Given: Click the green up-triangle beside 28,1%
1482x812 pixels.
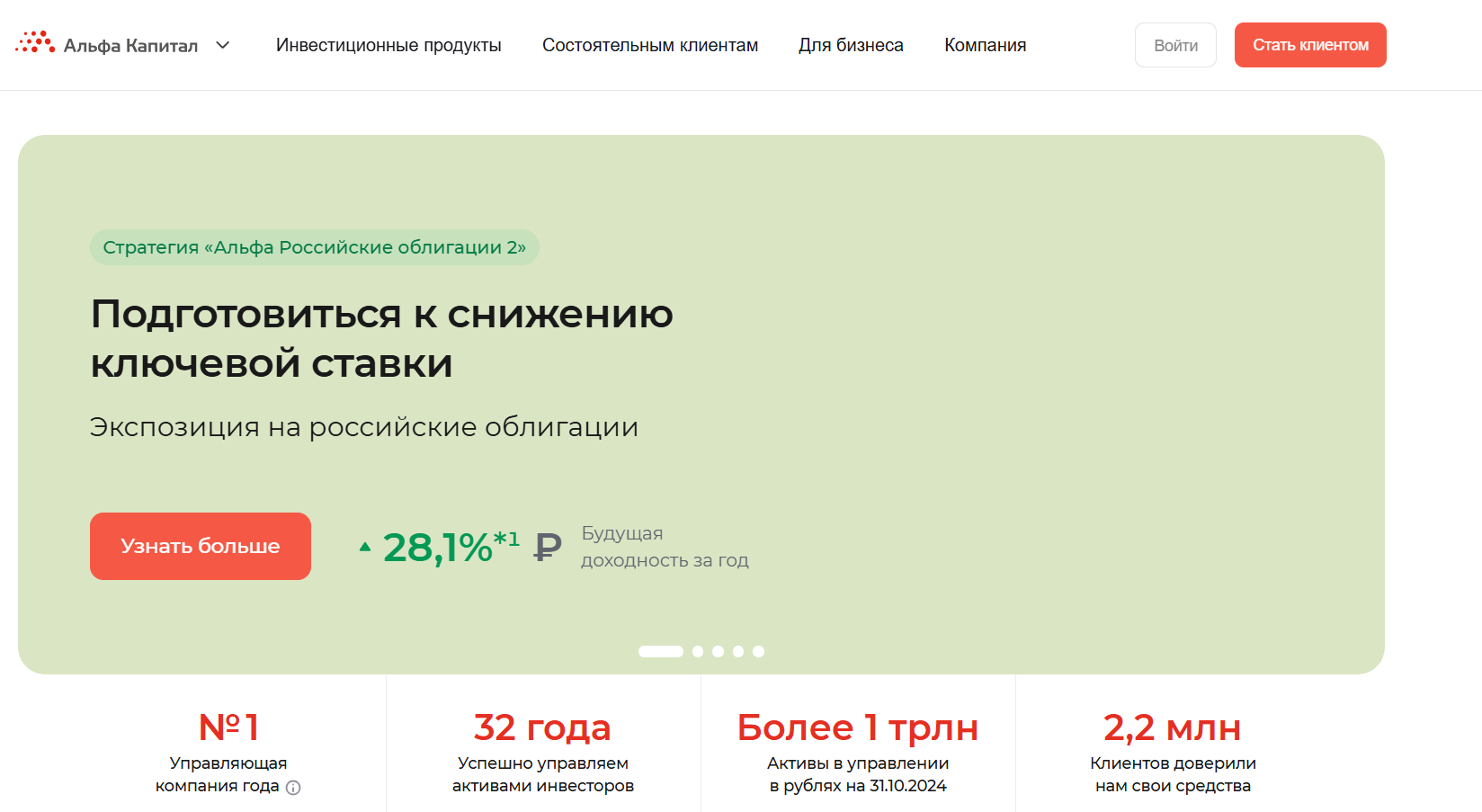Looking at the screenshot, I should tap(364, 546).
